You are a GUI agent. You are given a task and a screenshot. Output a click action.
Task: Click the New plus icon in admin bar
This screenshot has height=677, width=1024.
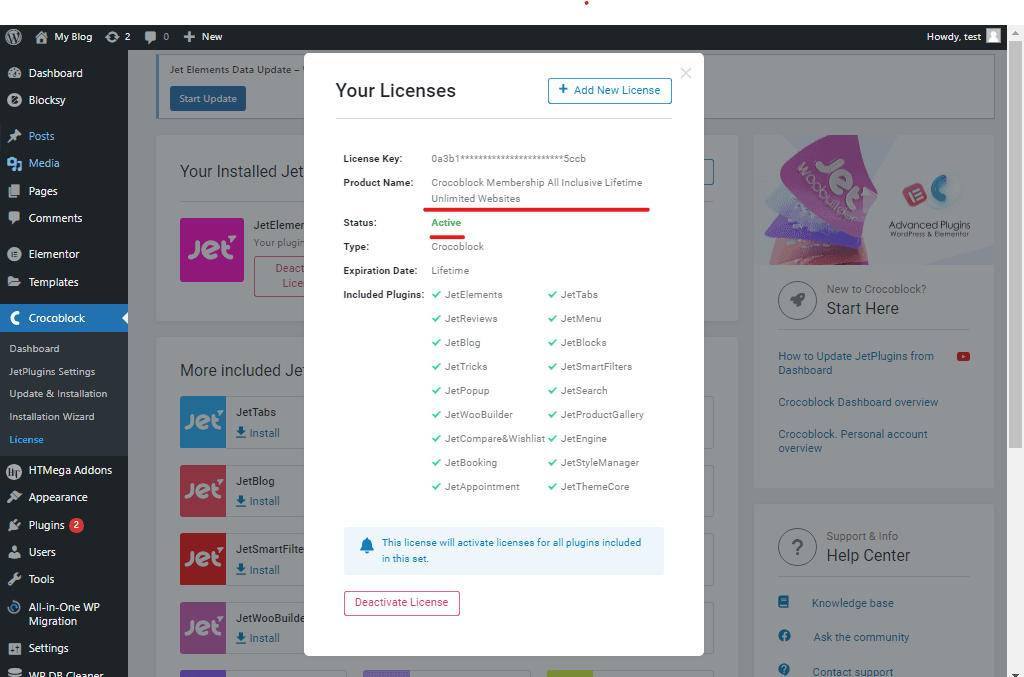click(x=189, y=37)
